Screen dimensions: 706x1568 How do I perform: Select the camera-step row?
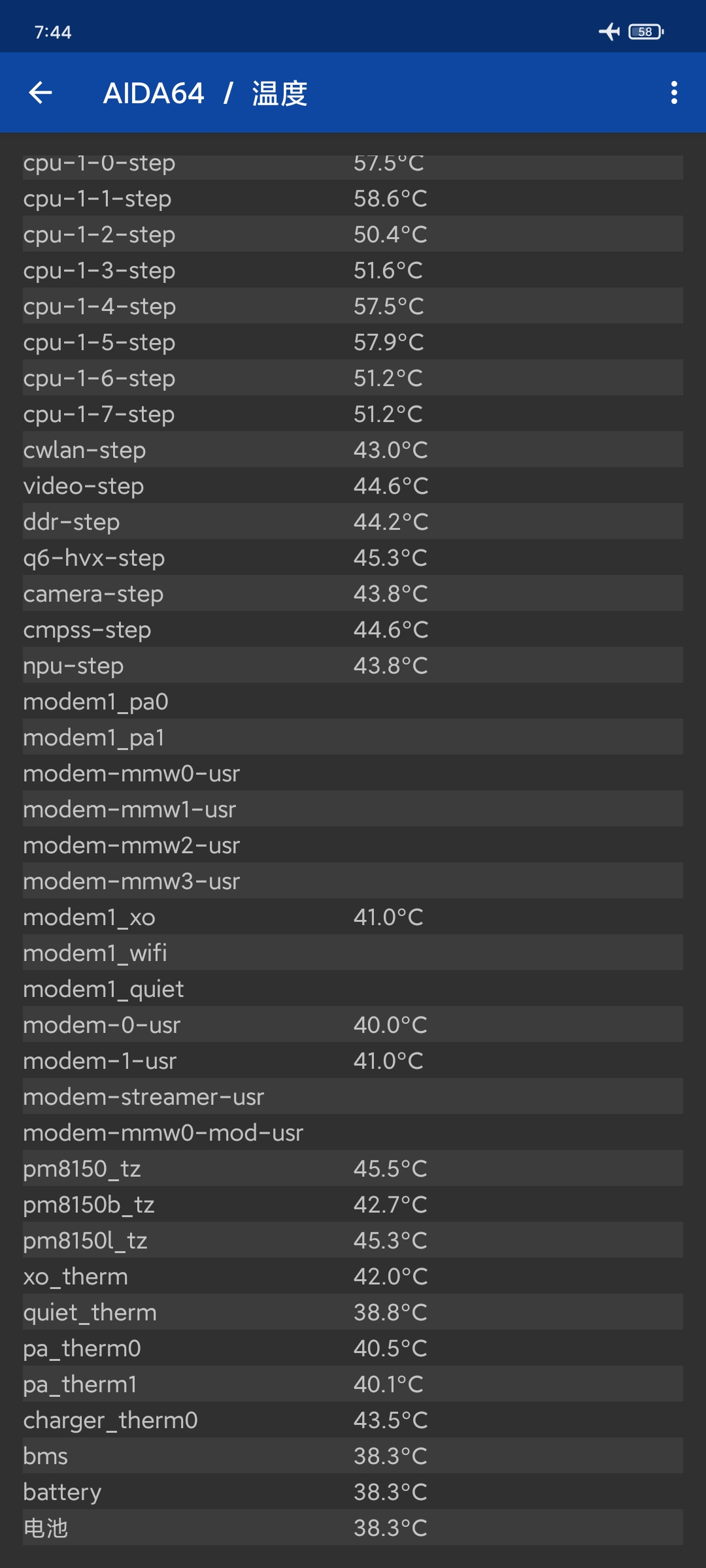353,593
